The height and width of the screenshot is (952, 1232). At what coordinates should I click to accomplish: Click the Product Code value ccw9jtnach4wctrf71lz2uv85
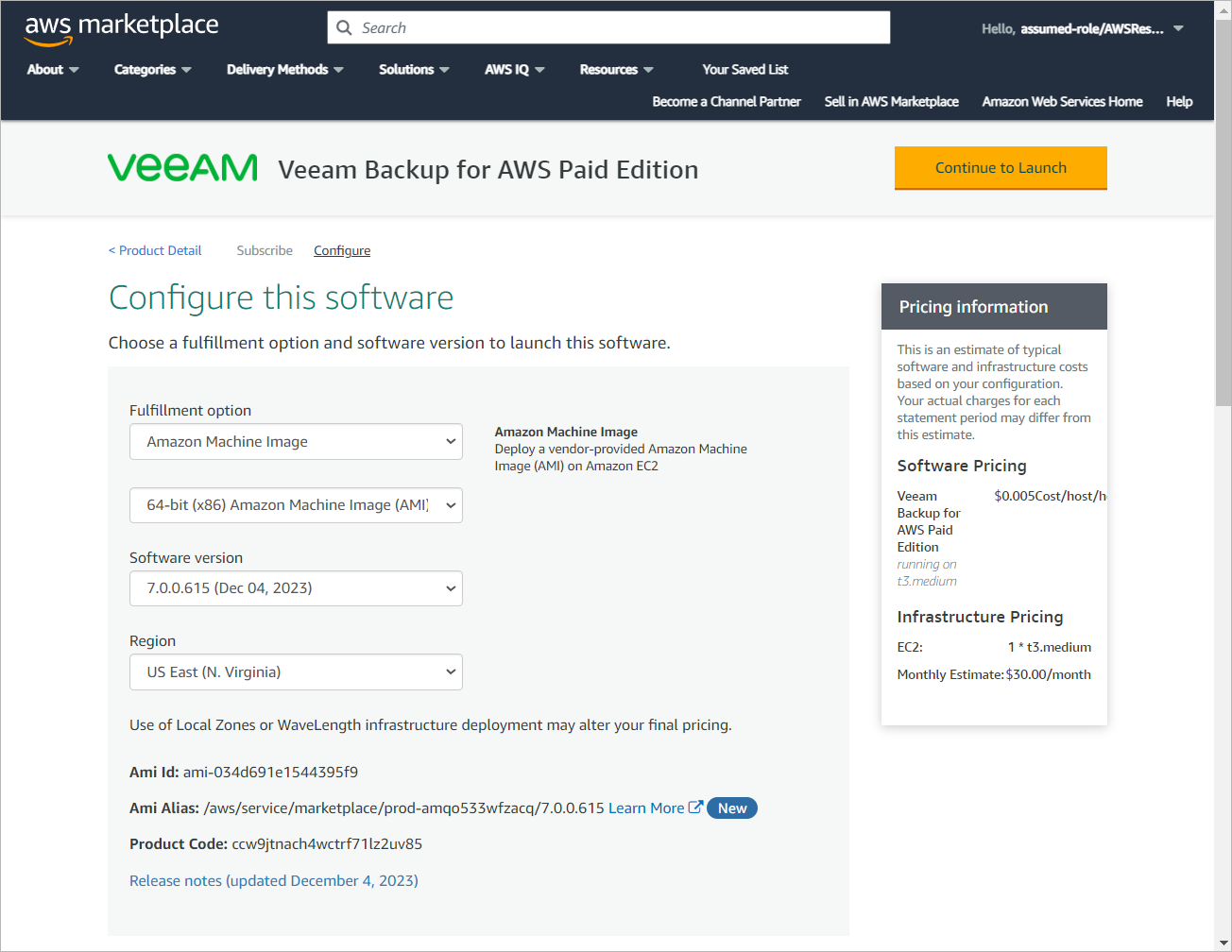327,844
